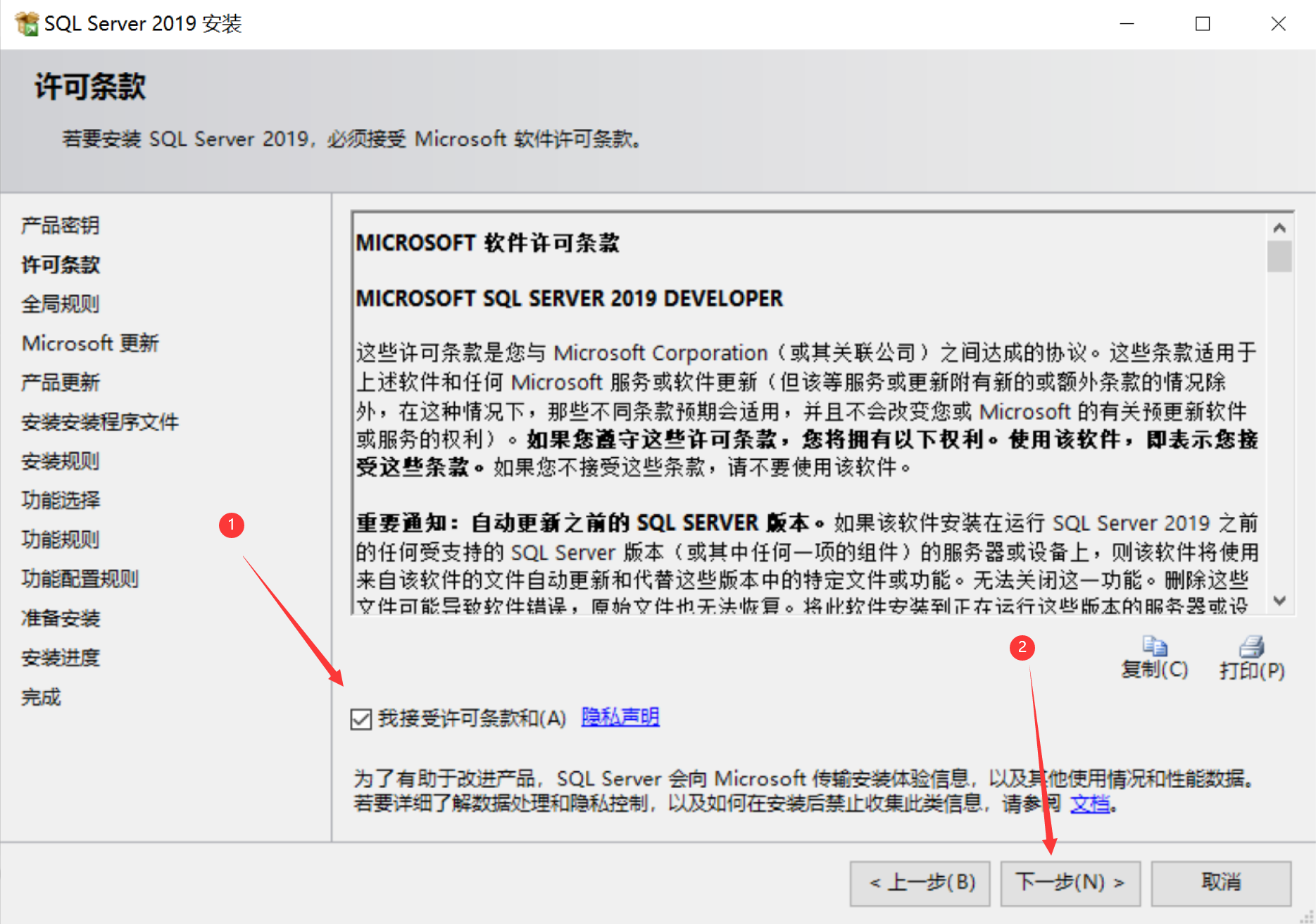Click the MICROSOFT 软件许可条款 heading
The width and height of the screenshot is (1316, 924).
pyautogui.click(x=487, y=243)
